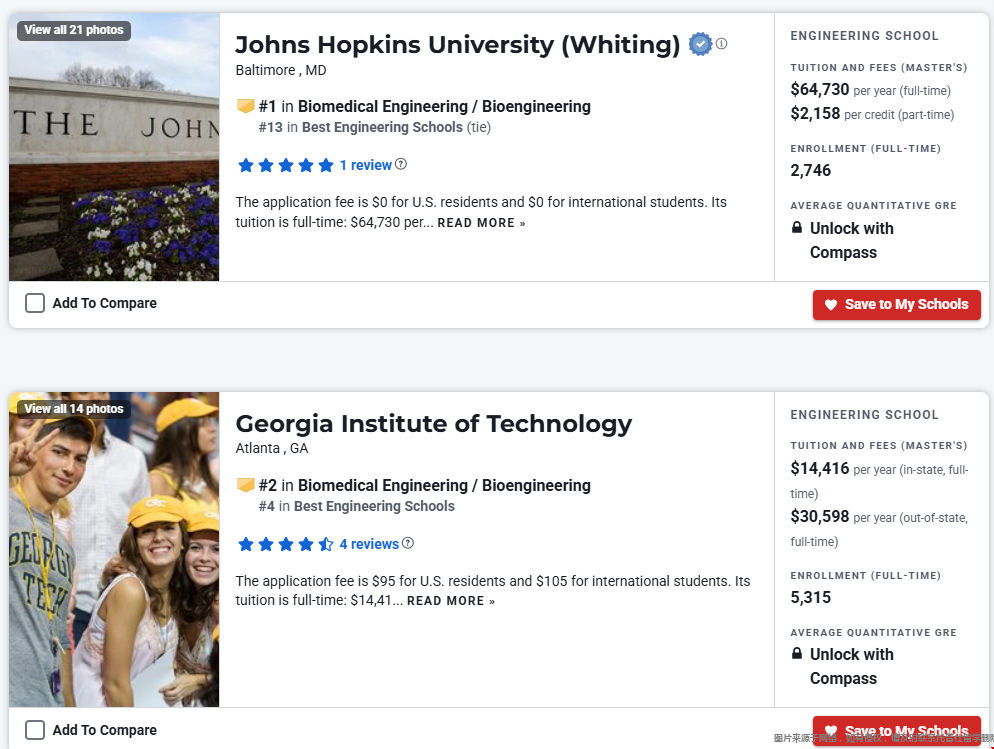
Task: Click the Johns Hopkins five-star rating
Action: [285, 165]
